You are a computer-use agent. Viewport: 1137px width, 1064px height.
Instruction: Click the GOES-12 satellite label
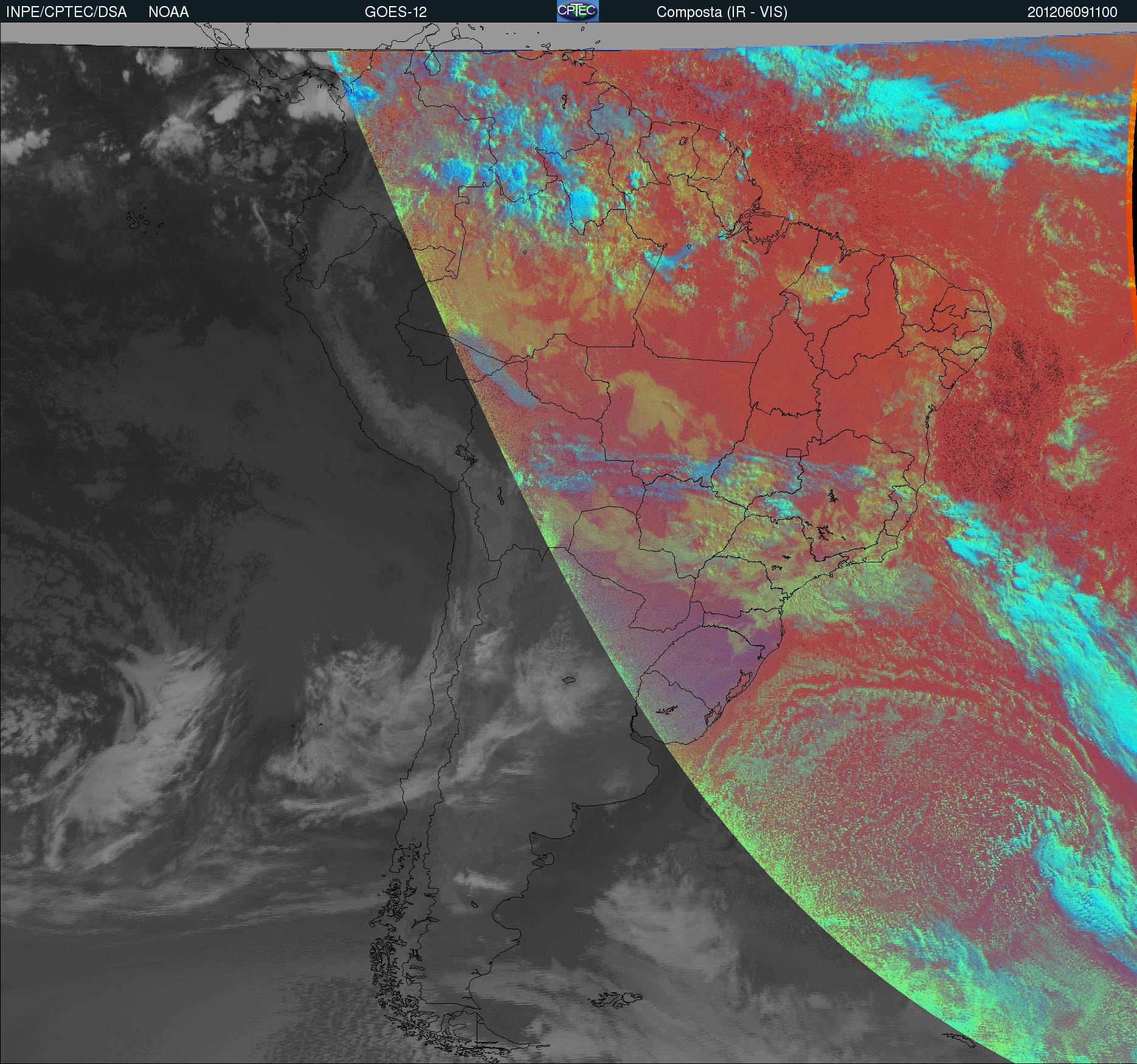(x=395, y=12)
